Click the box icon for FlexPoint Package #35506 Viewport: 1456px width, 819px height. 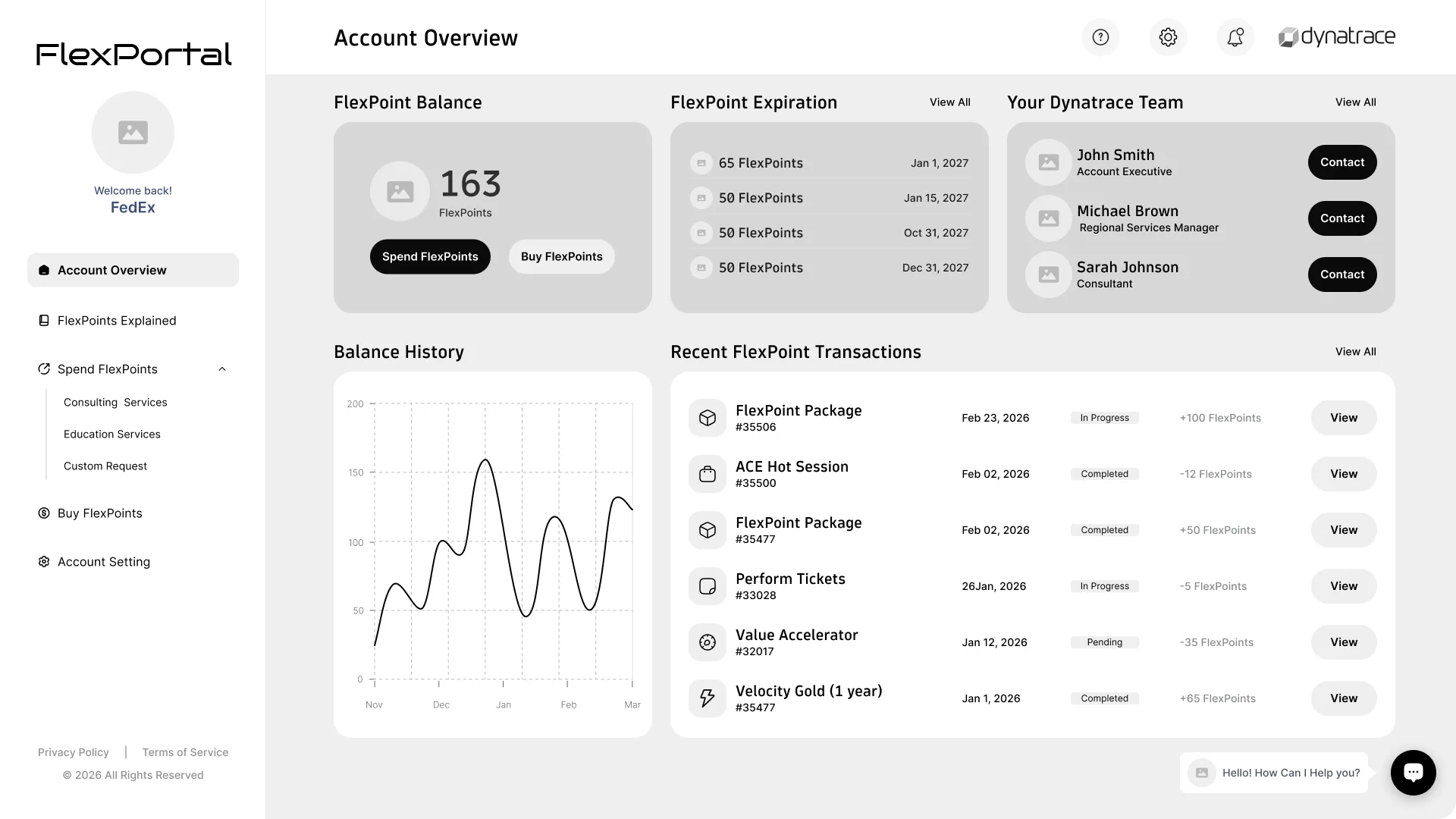[x=708, y=418]
